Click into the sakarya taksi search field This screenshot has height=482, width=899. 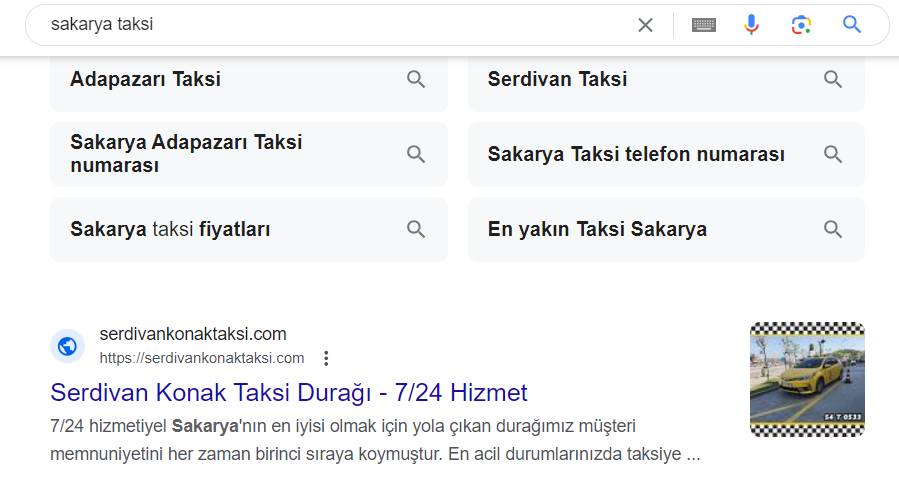(x=338, y=25)
